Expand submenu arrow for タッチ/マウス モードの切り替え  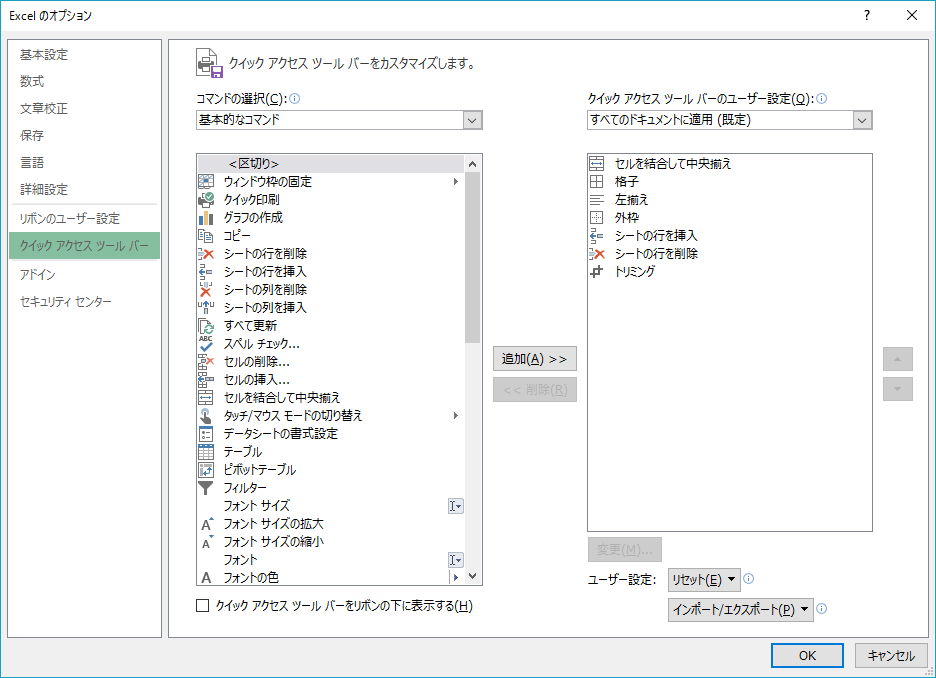coord(455,415)
